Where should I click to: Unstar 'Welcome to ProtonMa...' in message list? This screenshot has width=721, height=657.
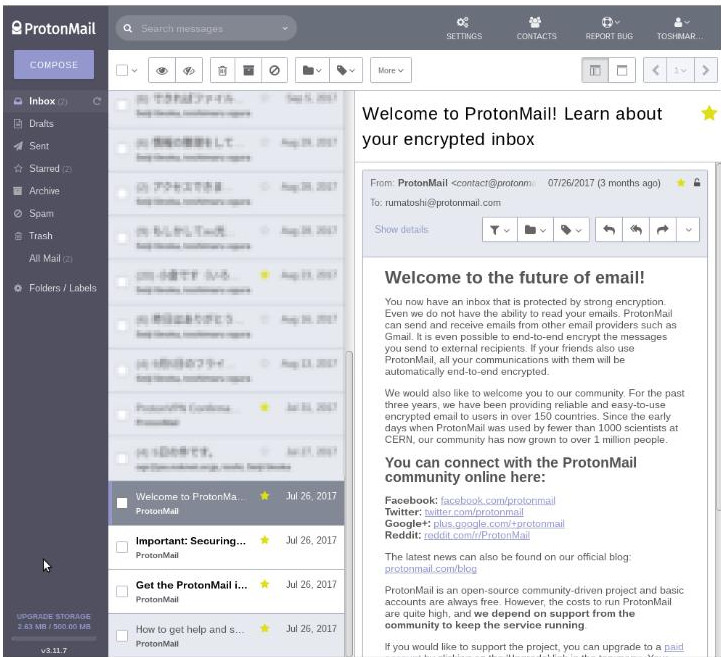click(264, 496)
